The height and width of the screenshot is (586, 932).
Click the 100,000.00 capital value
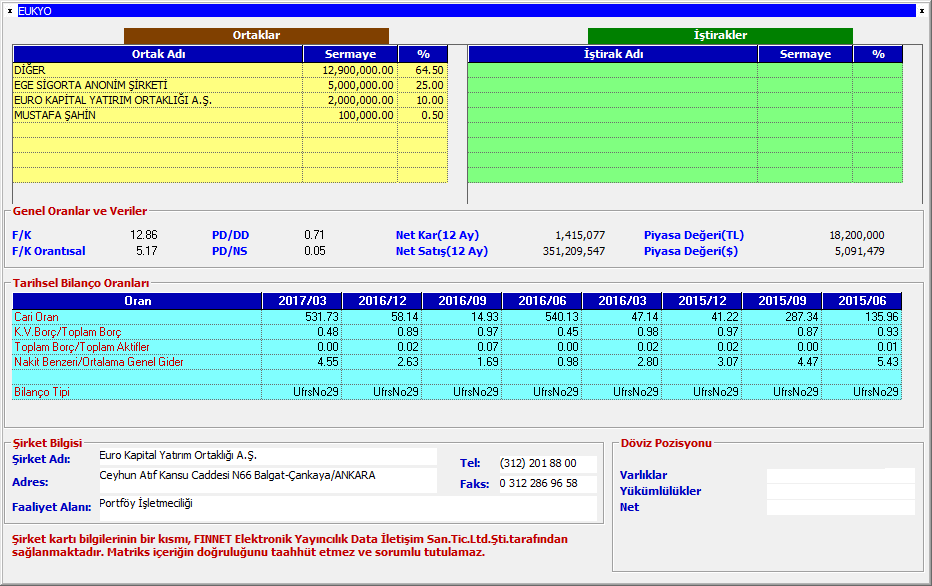click(x=366, y=115)
